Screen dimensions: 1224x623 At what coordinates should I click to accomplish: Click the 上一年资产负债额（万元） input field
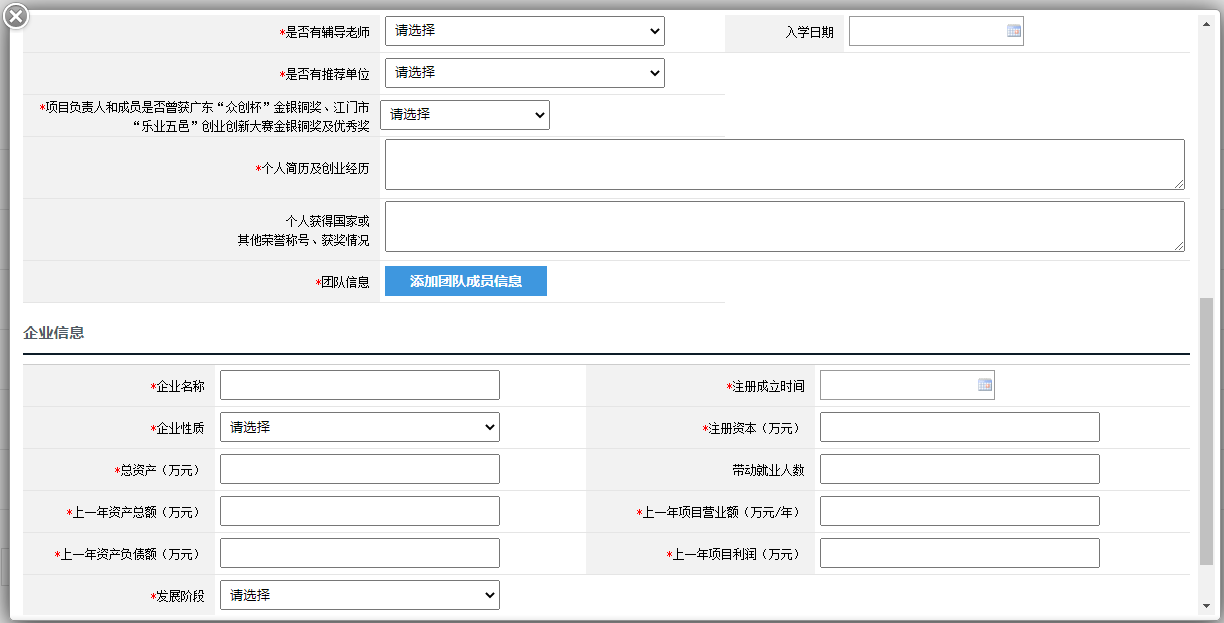tap(360, 553)
